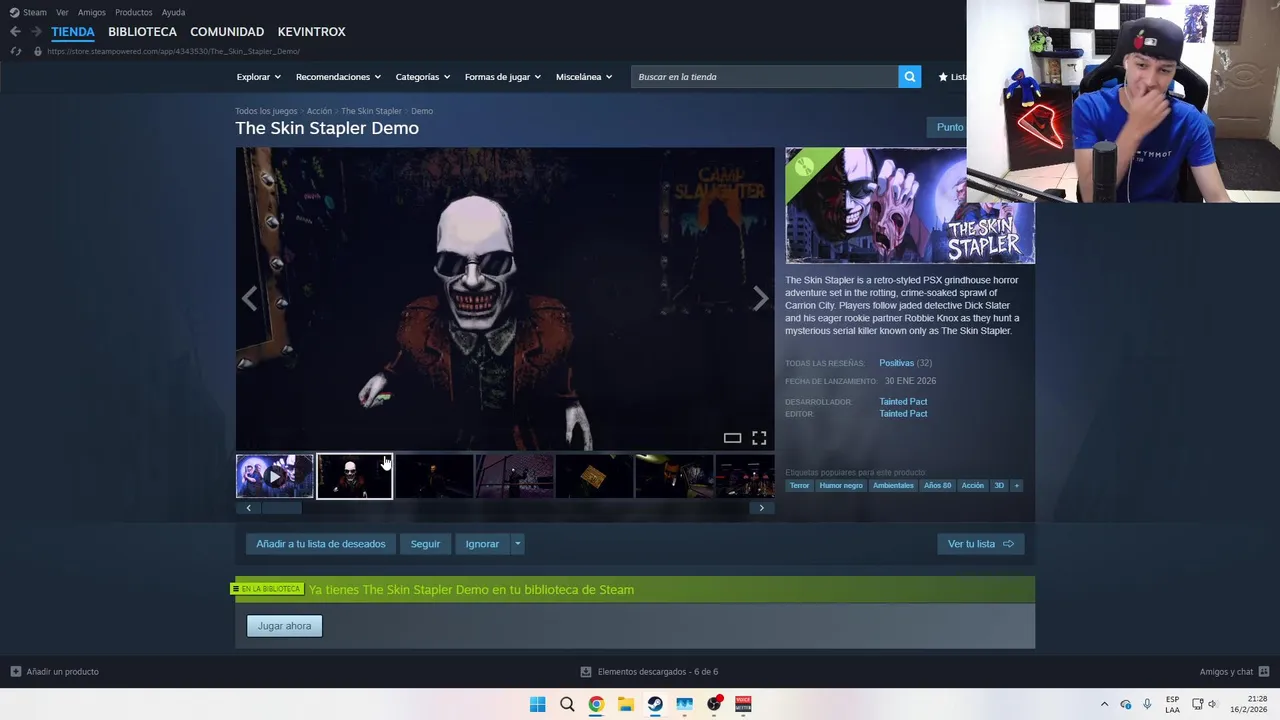The width and height of the screenshot is (1280, 720).
Task: Open the Steam menu
Action: point(35,12)
